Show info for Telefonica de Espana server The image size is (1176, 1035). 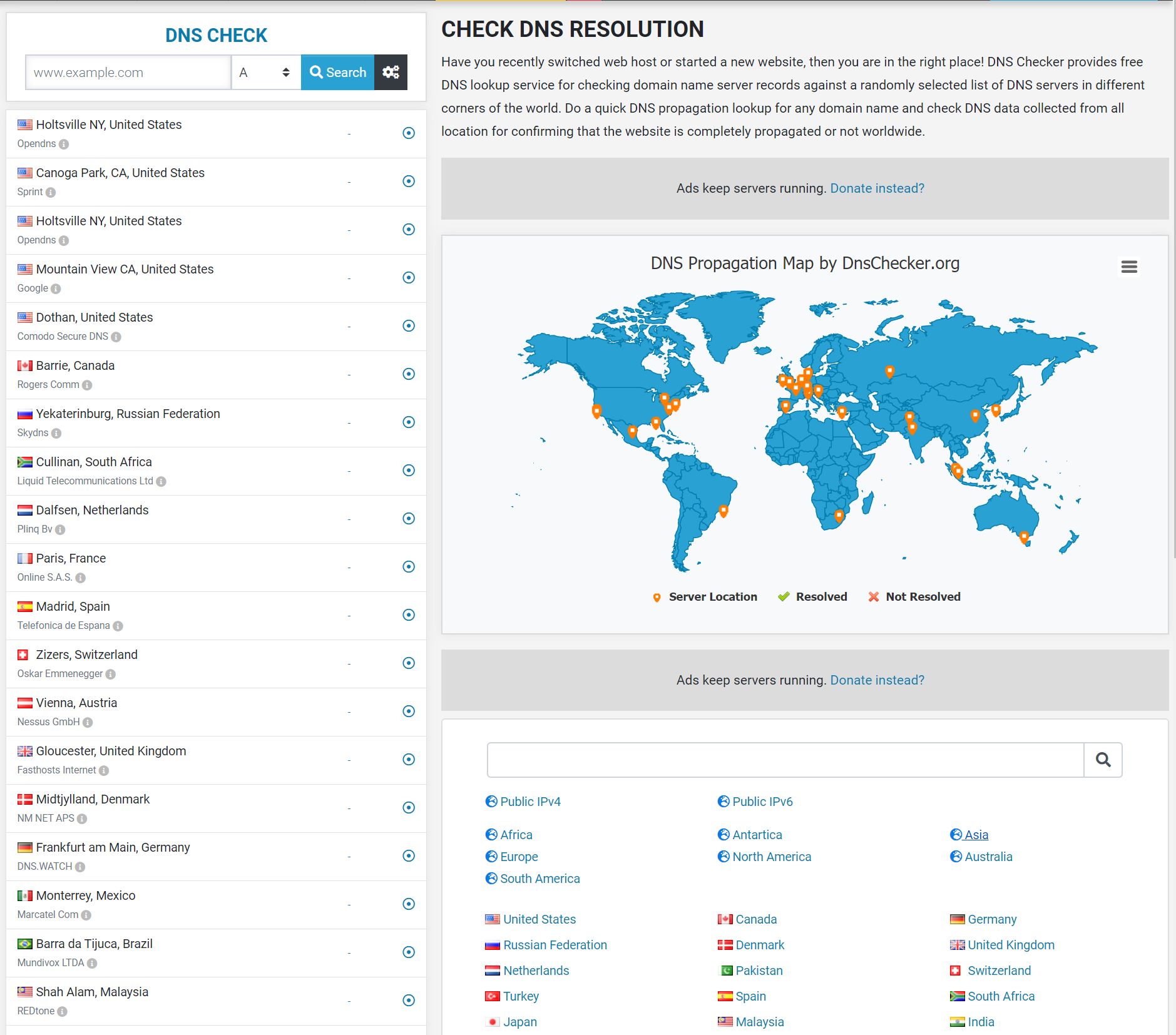pyautogui.click(x=118, y=626)
